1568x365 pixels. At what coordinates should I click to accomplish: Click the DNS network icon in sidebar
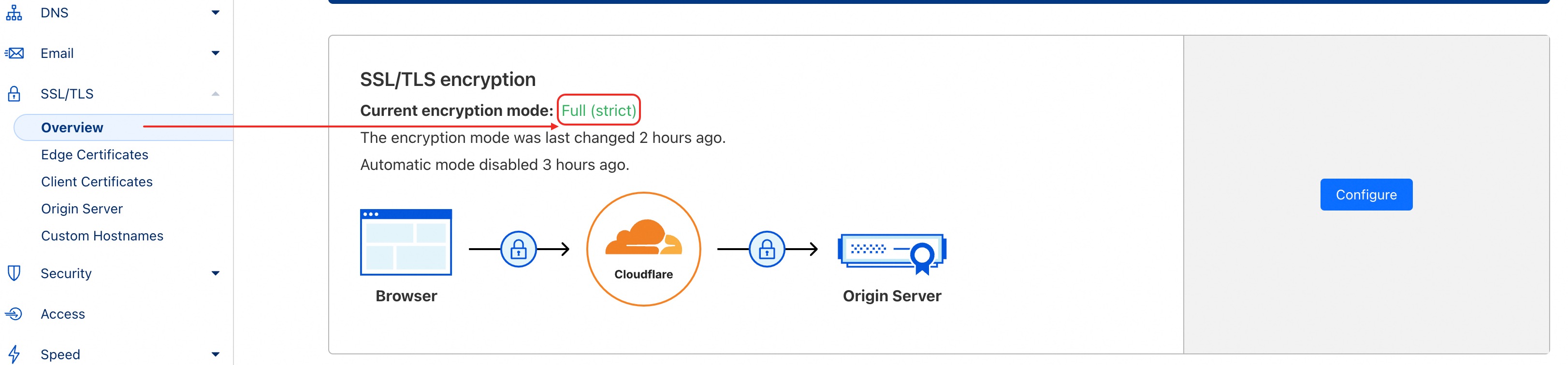(14, 12)
